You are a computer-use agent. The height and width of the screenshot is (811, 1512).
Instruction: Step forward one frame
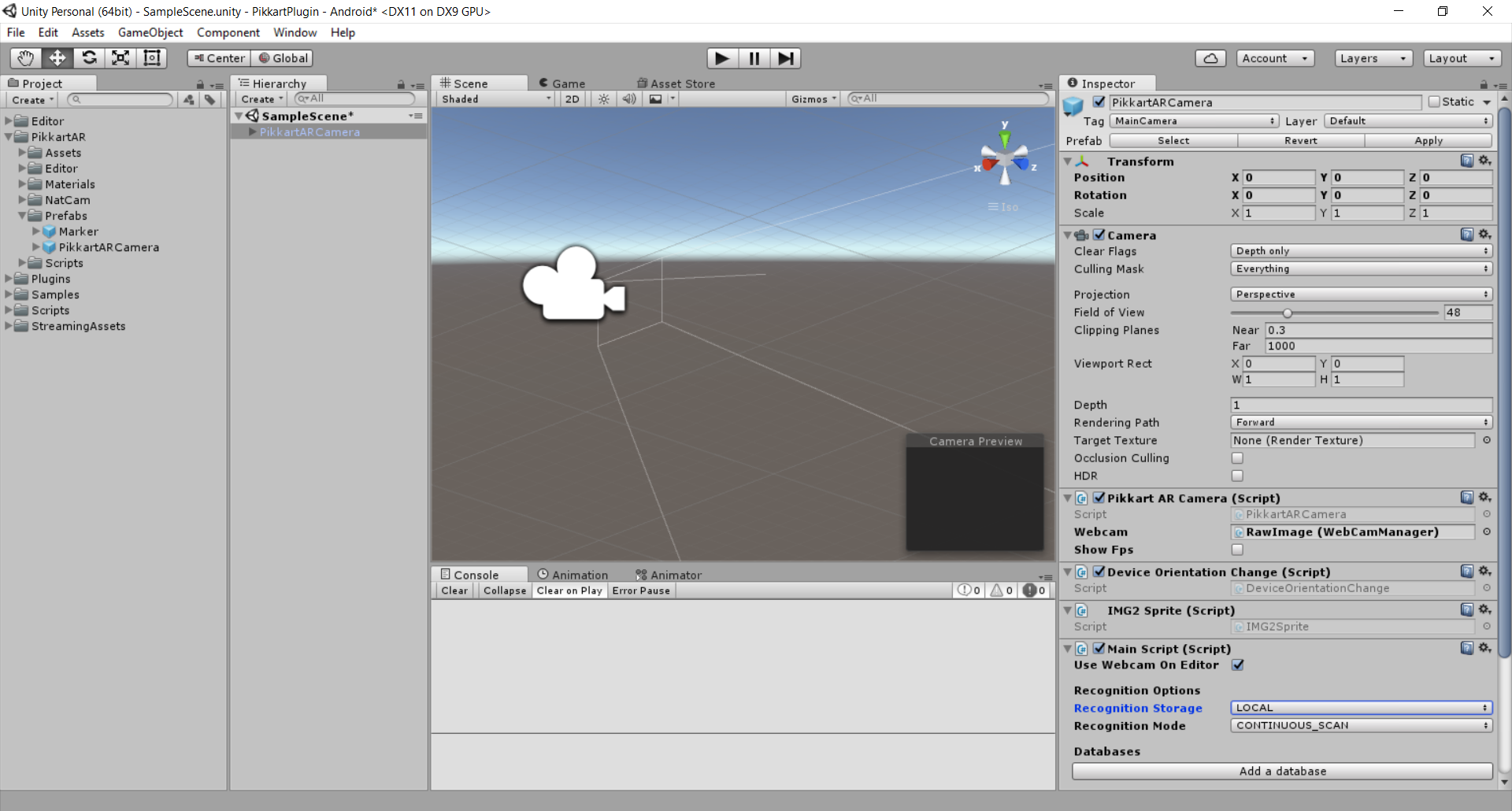click(785, 58)
